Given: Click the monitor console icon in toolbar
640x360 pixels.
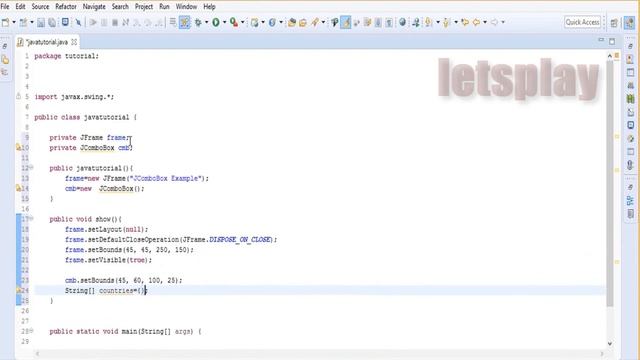Looking at the screenshot, I should (65, 22).
